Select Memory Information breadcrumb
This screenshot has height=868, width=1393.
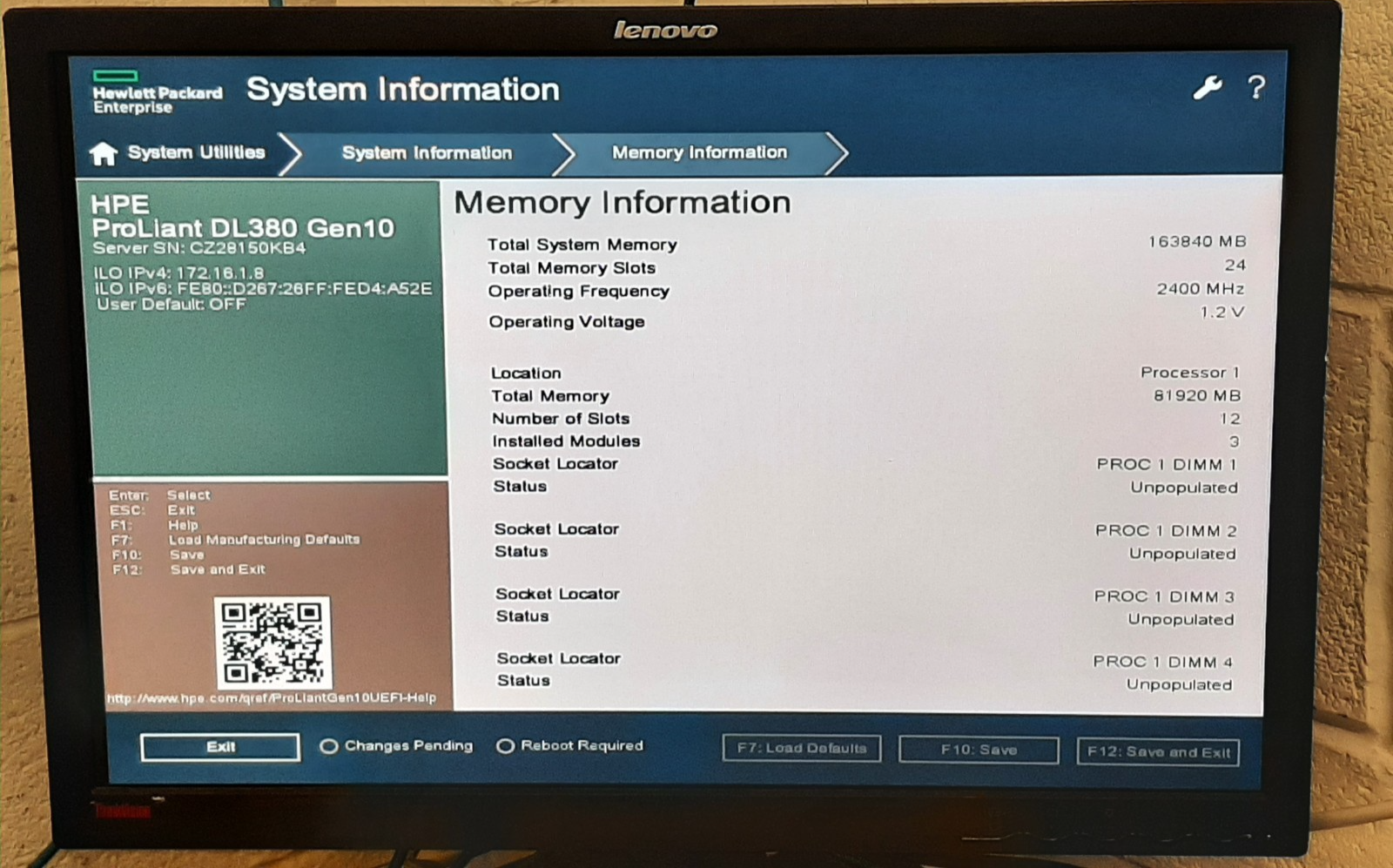pos(699,152)
